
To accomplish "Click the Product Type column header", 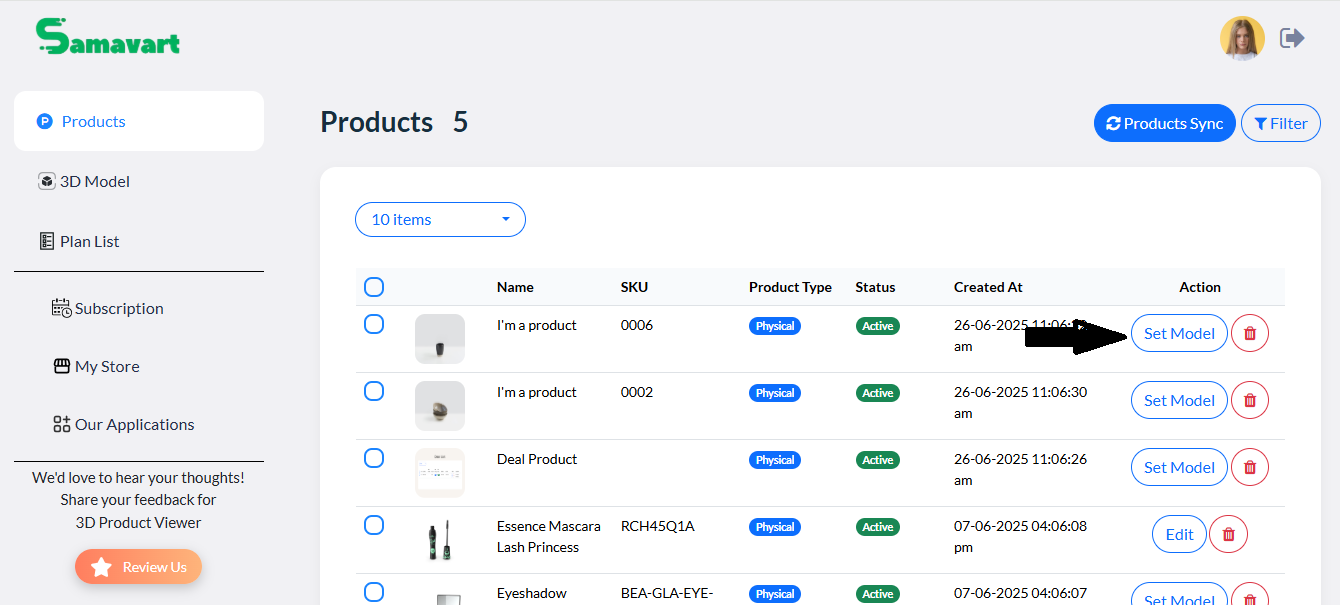I will pyautogui.click(x=790, y=287).
